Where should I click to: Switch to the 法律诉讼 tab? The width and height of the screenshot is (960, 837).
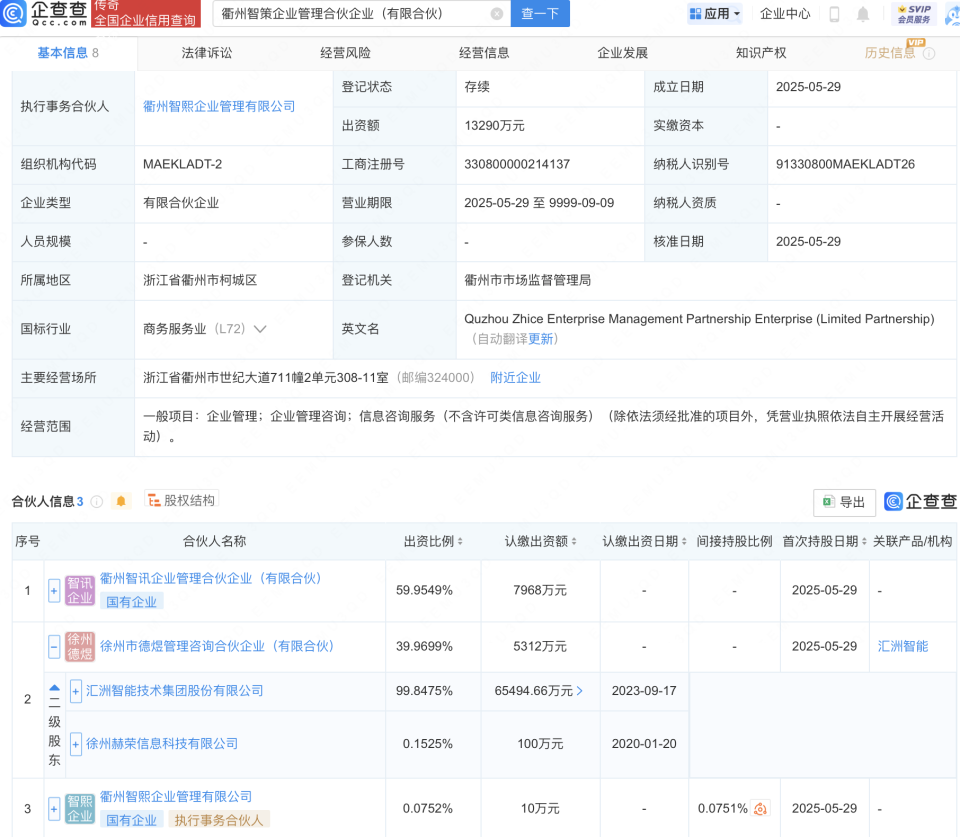(x=207, y=53)
